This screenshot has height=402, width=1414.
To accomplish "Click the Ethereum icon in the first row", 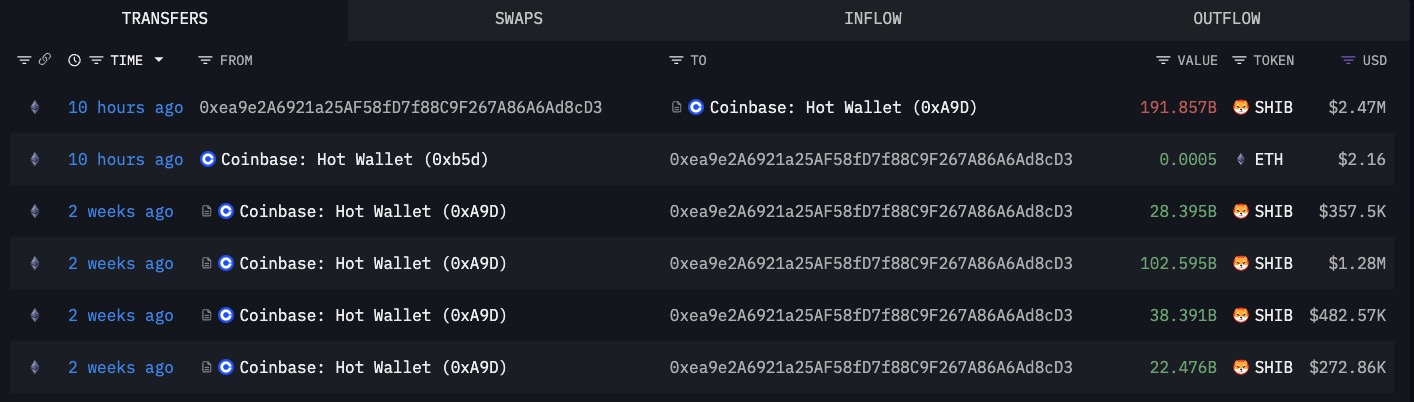I will tap(36, 107).
